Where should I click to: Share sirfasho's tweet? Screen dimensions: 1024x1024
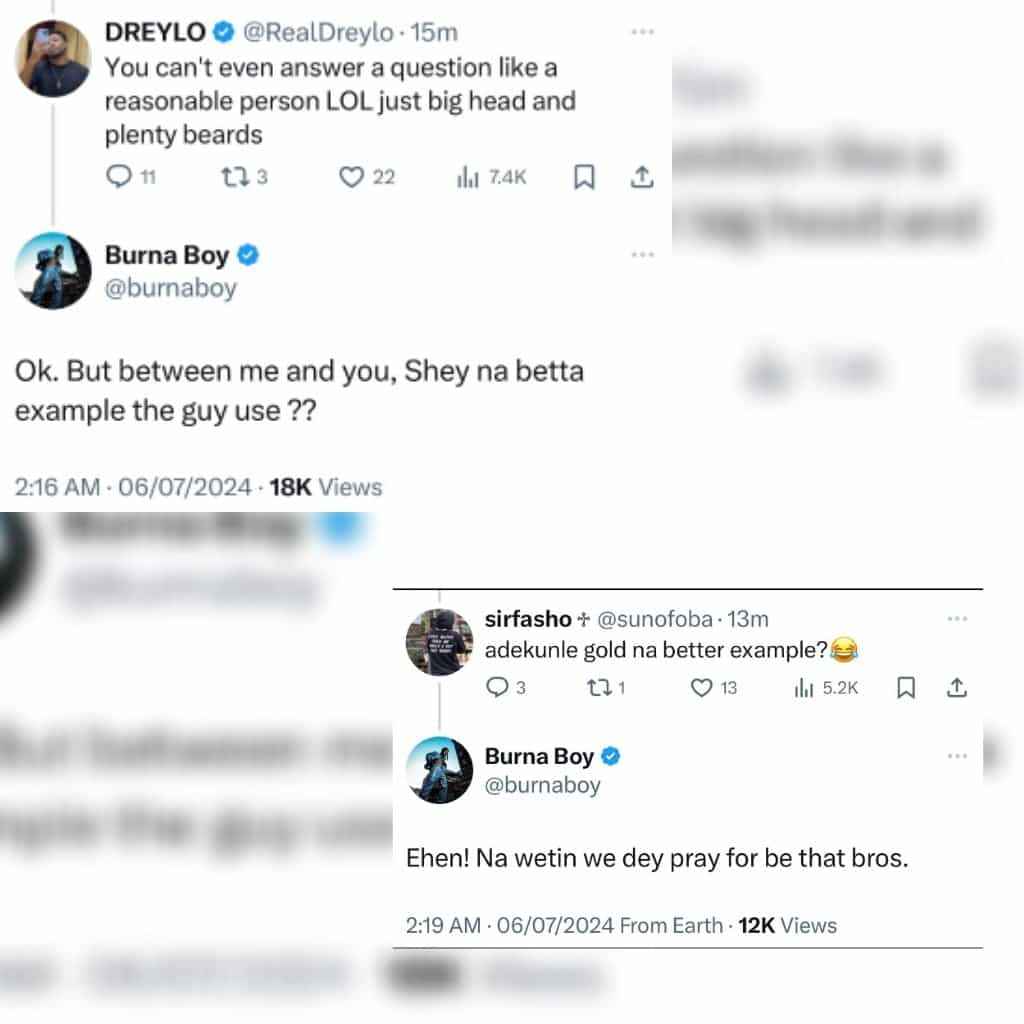[957, 687]
